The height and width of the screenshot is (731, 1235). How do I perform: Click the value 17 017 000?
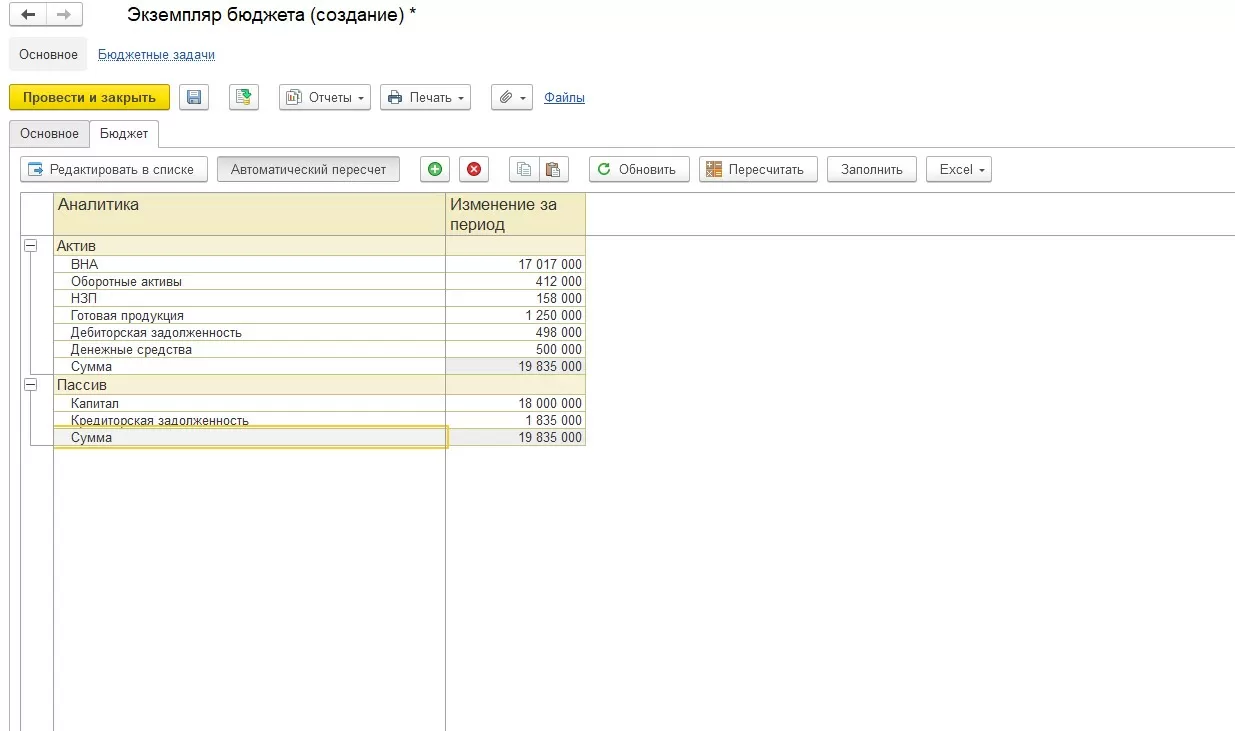550,264
